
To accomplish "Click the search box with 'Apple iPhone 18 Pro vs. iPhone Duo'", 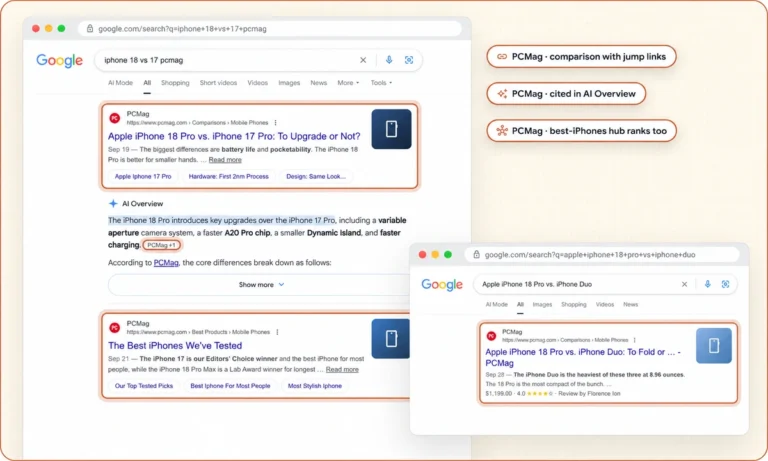I will [x=605, y=284].
